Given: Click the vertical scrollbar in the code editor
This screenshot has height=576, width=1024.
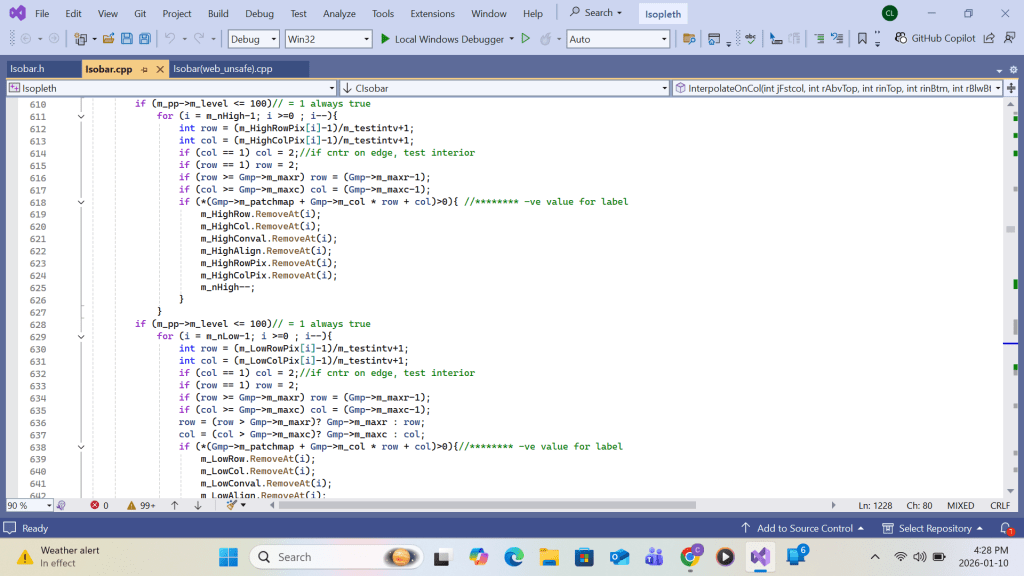Looking at the screenshot, I should pos(1016,325).
